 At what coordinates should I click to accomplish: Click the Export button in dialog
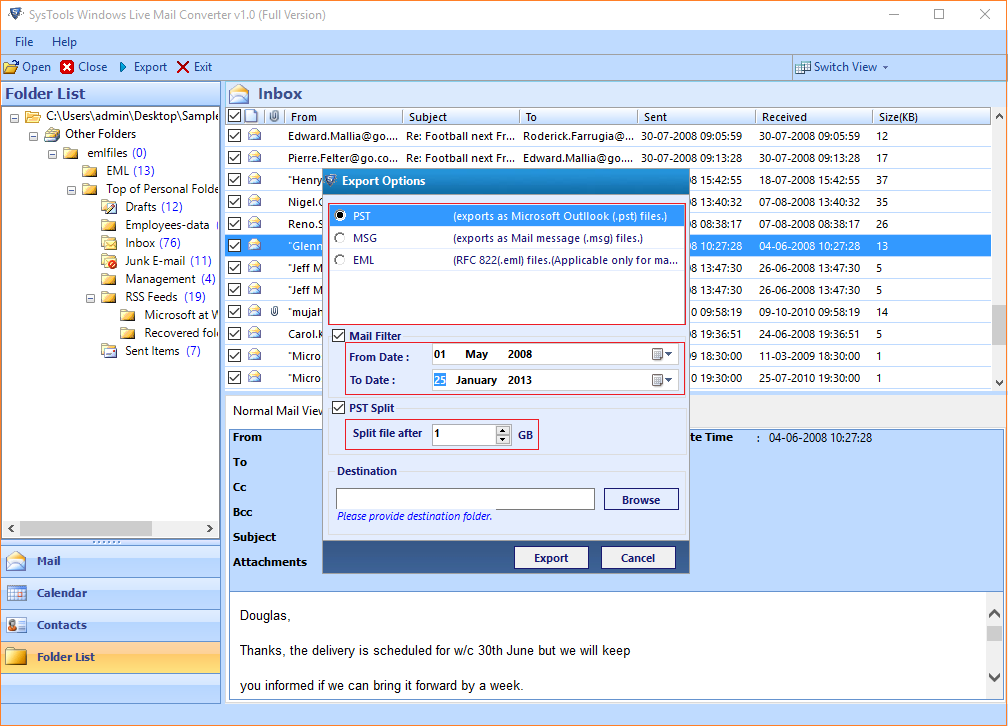(x=551, y=558)
